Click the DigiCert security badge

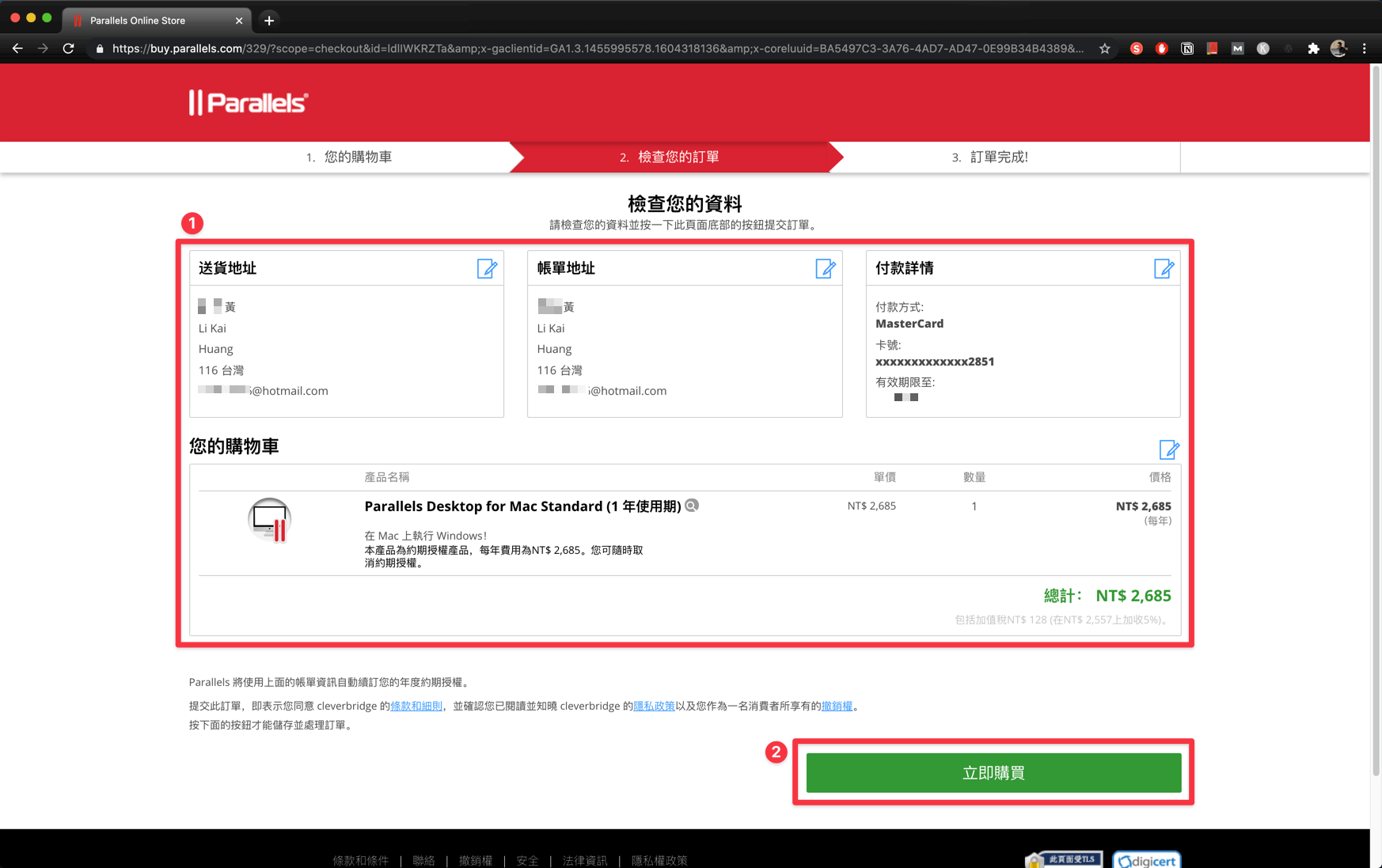[1147, 860]
